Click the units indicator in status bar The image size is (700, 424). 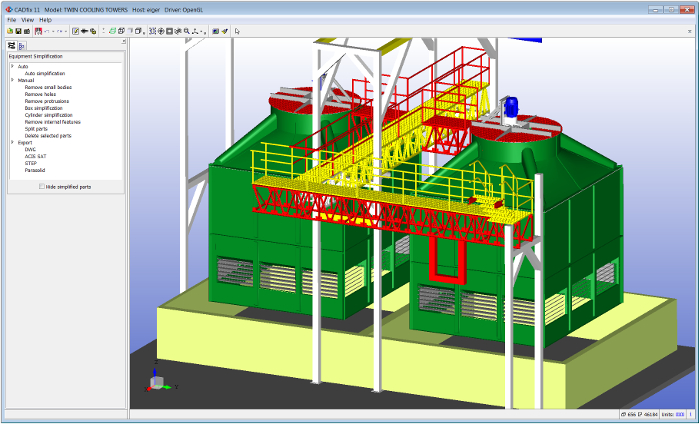pyautogui.click(x=679, y=414)
